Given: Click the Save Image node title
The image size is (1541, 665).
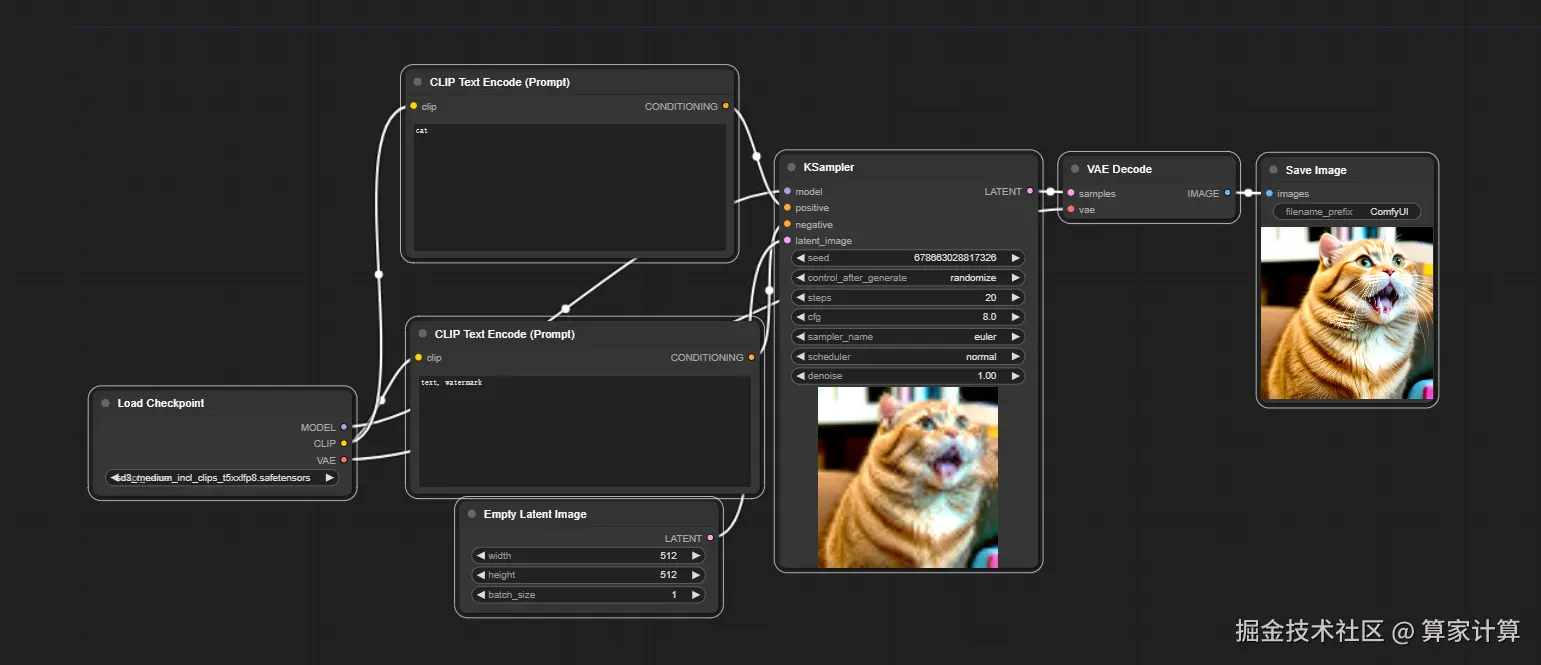Looking at the screenshot, I should [x=1316, y=170].
